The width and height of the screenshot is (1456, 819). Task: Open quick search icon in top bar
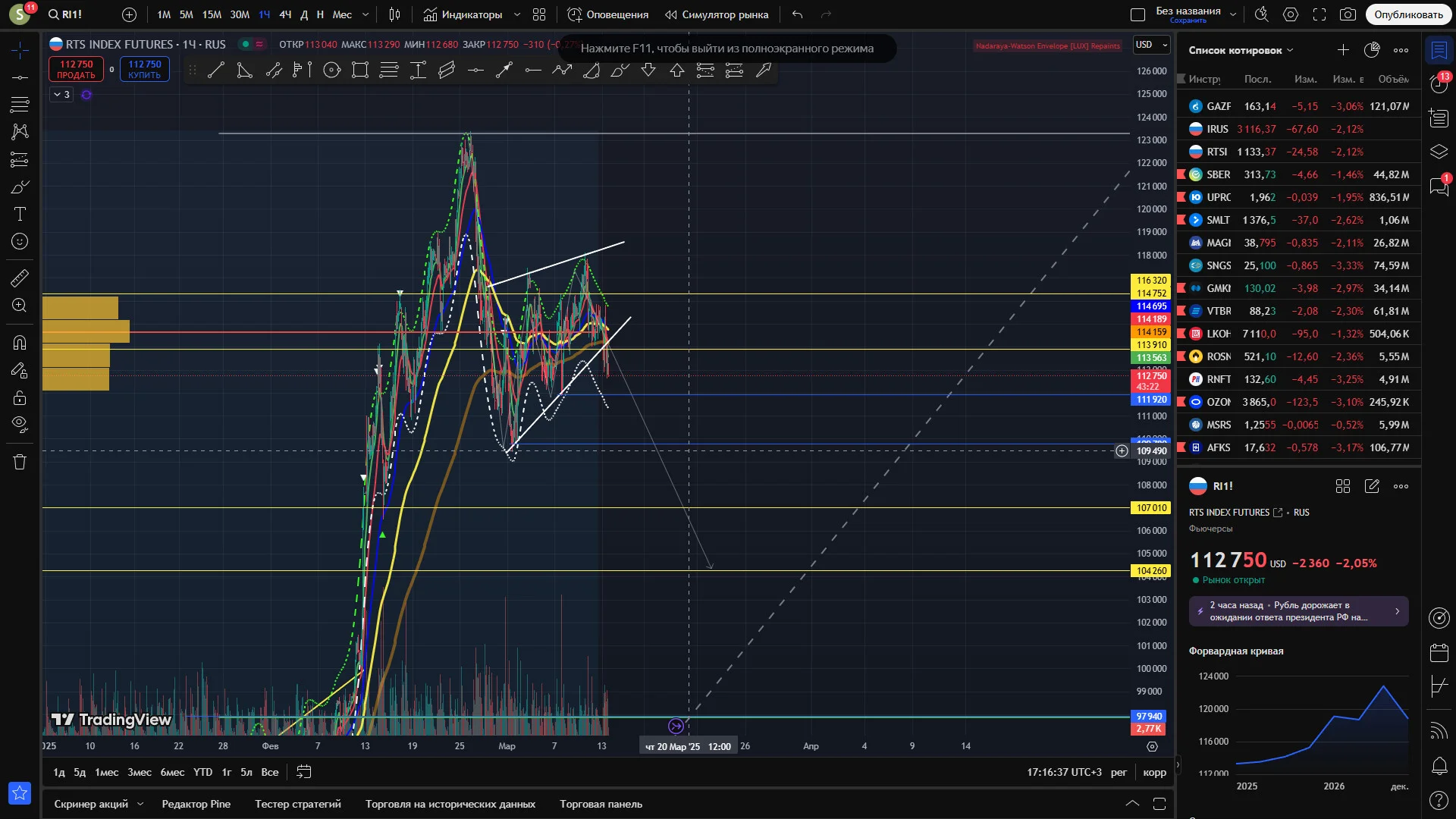tap(1262, 14)
